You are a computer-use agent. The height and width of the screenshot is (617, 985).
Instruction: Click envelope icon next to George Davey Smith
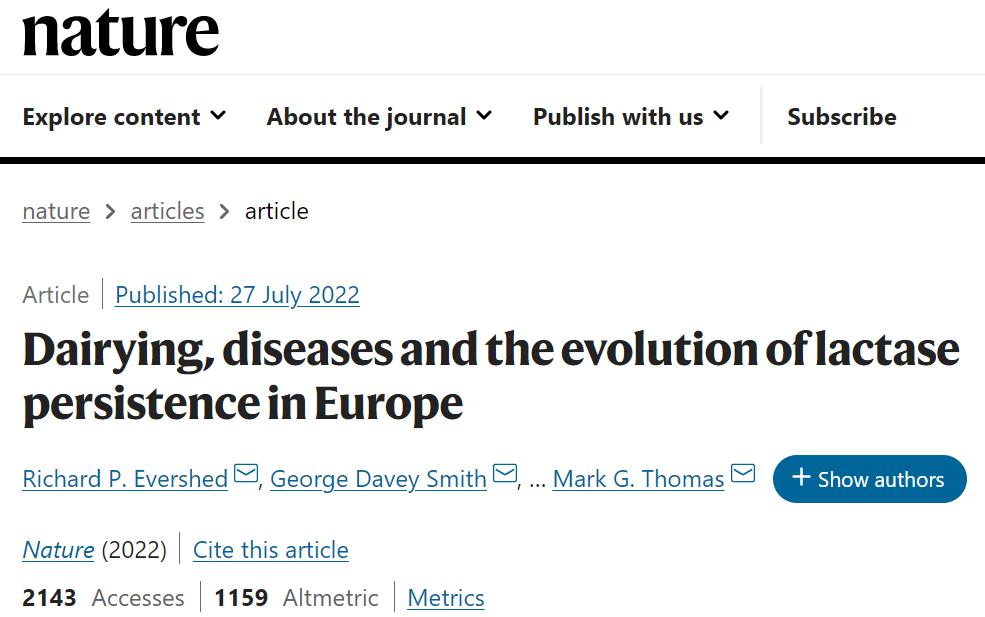(505, 474)
